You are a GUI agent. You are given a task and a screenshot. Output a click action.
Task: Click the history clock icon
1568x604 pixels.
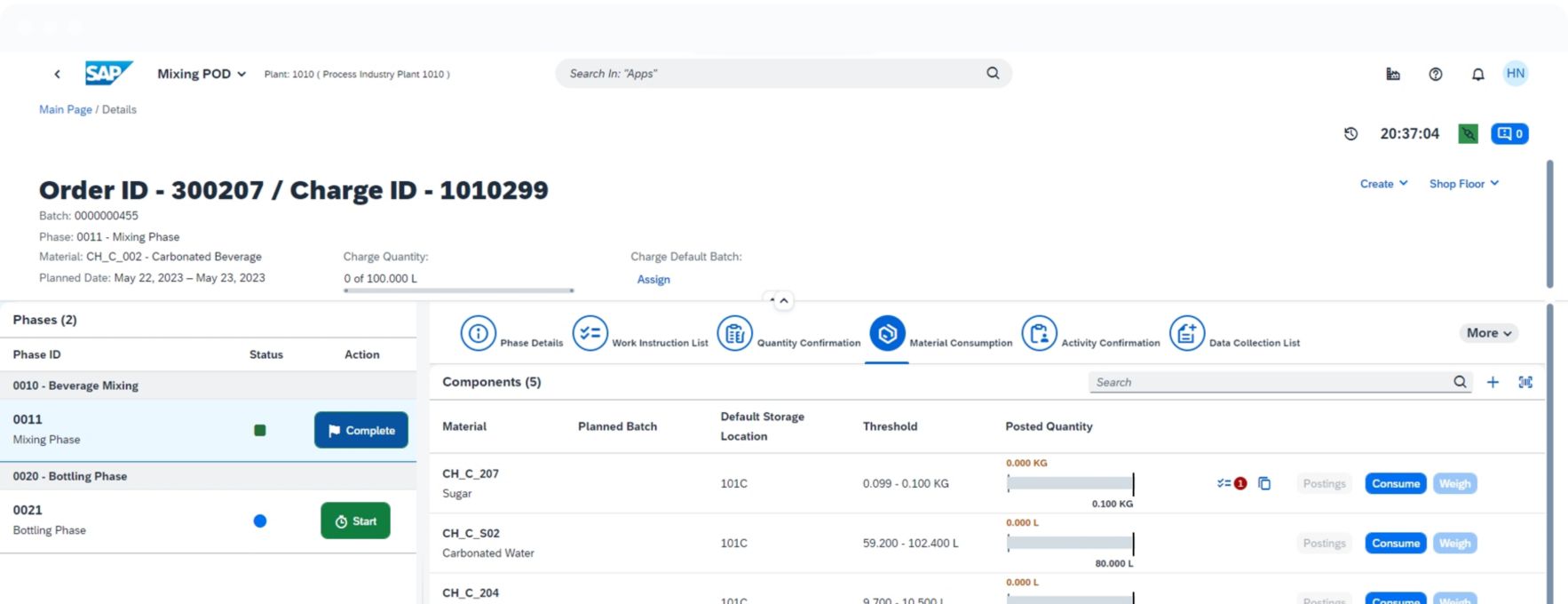(x=1350, y=134)
